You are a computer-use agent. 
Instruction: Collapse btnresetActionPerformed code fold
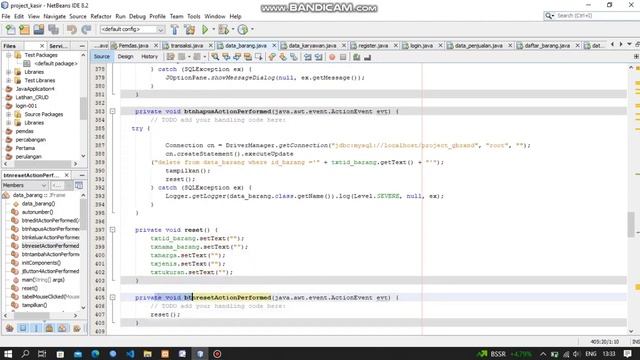[113, 298]
